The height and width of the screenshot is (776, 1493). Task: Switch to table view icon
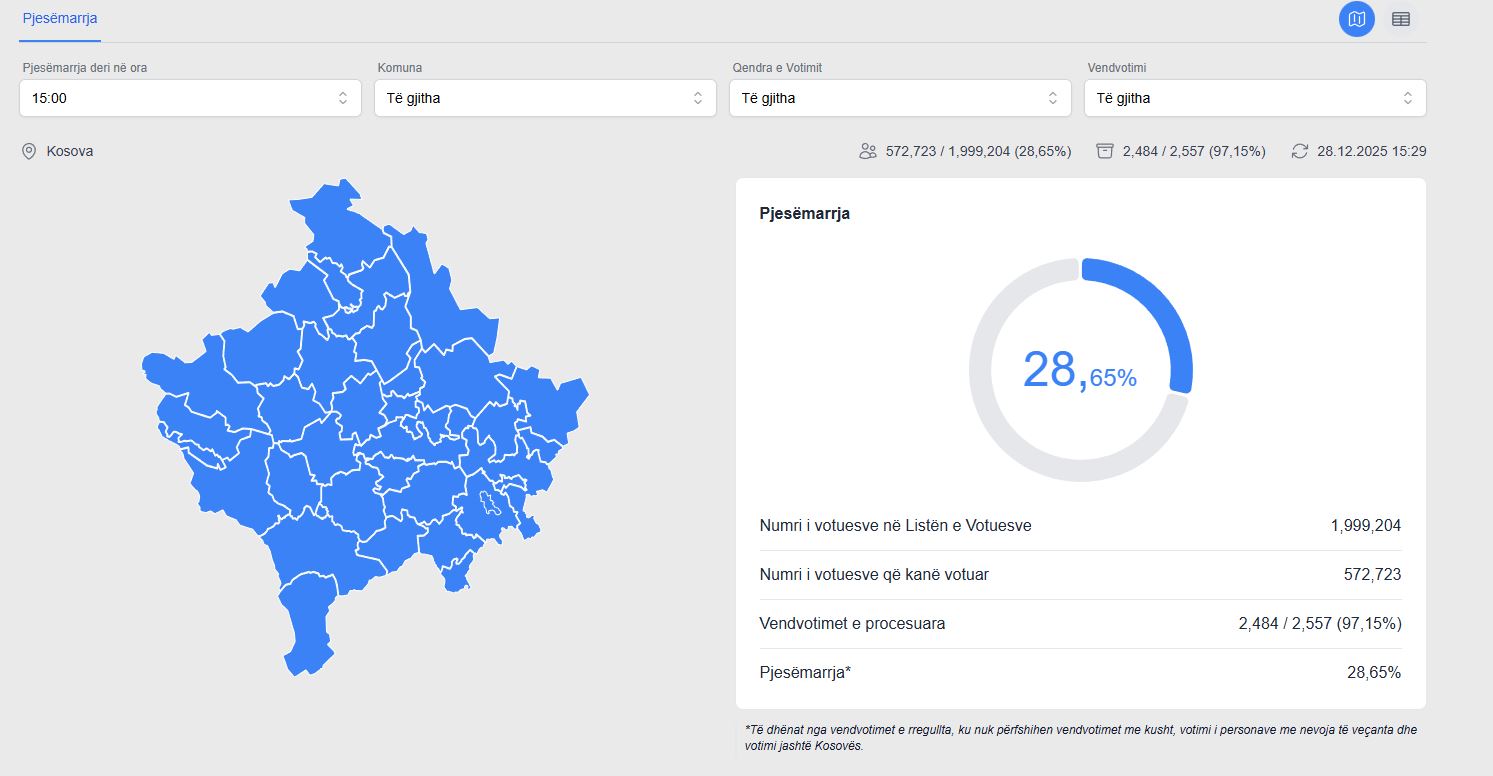pos(1400,19)
